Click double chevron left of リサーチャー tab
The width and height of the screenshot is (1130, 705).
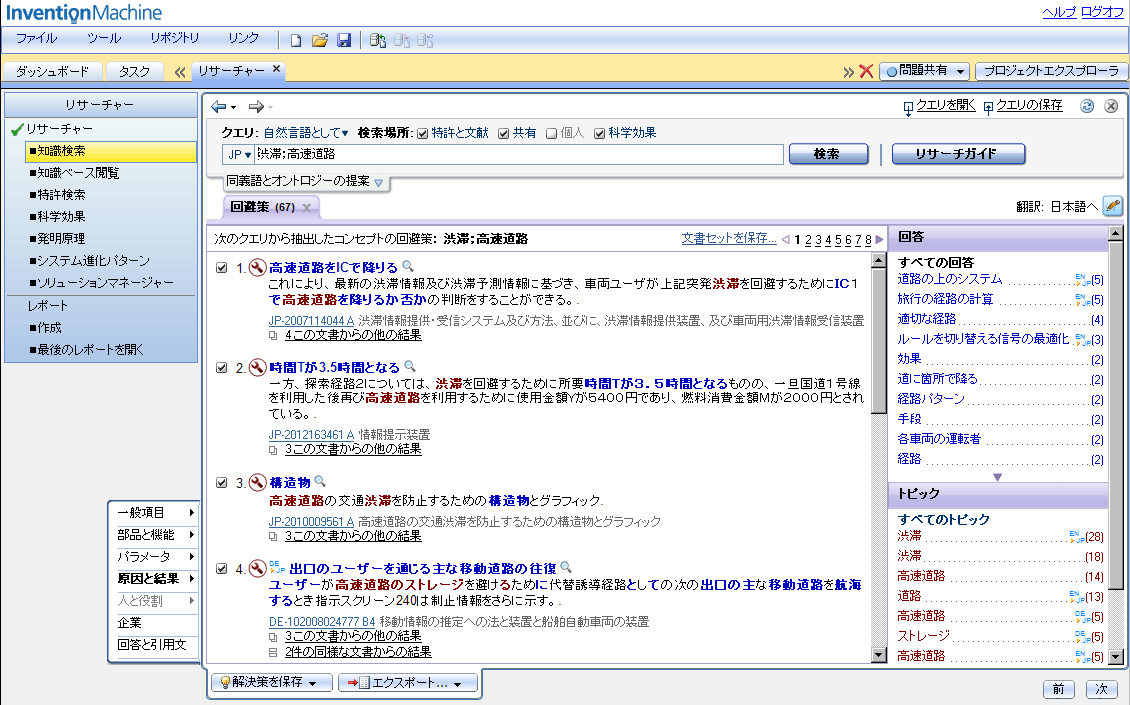tap(180, 71)
